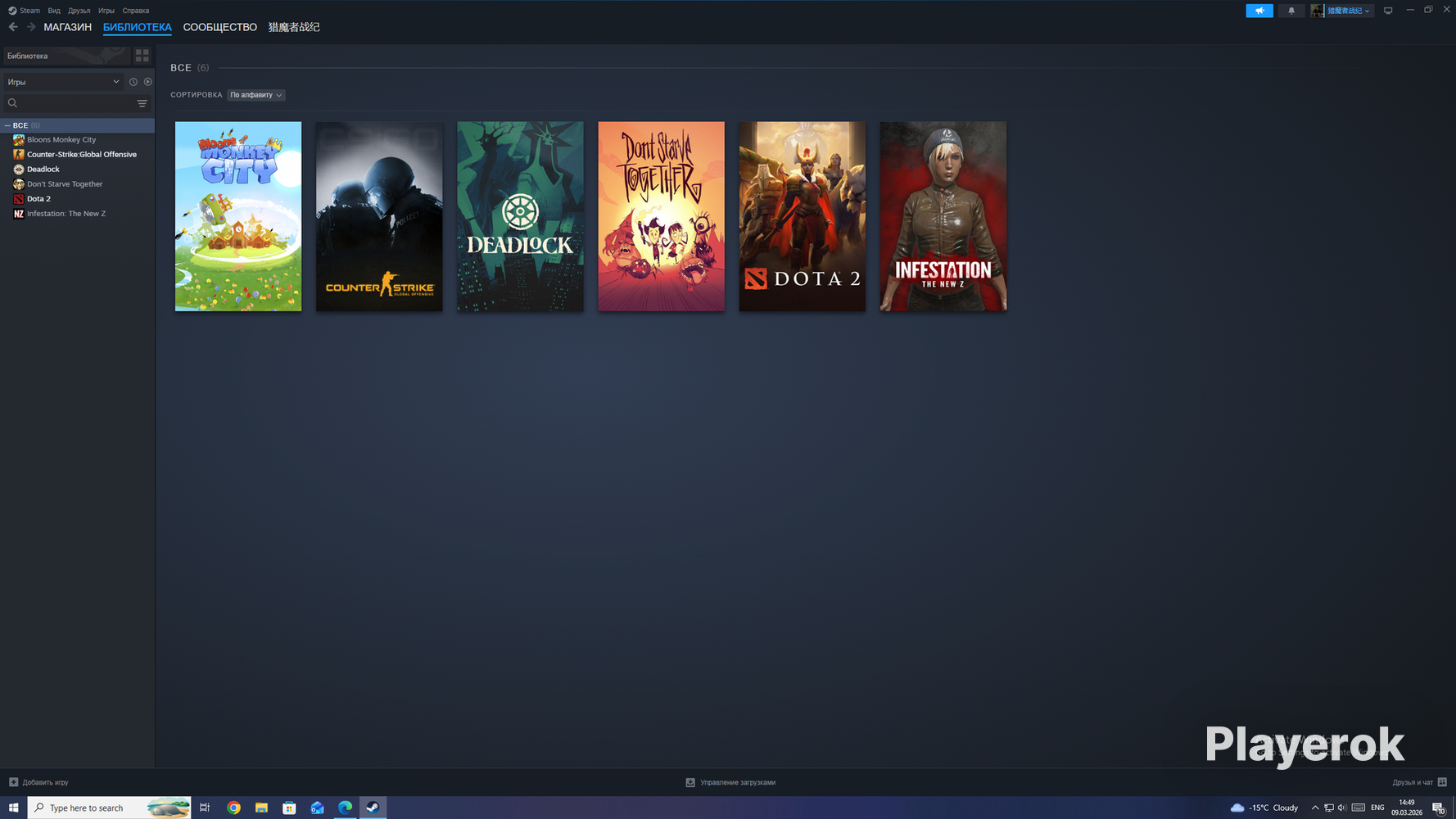Open the Counter-Strike game cover

tap(379, 216)
